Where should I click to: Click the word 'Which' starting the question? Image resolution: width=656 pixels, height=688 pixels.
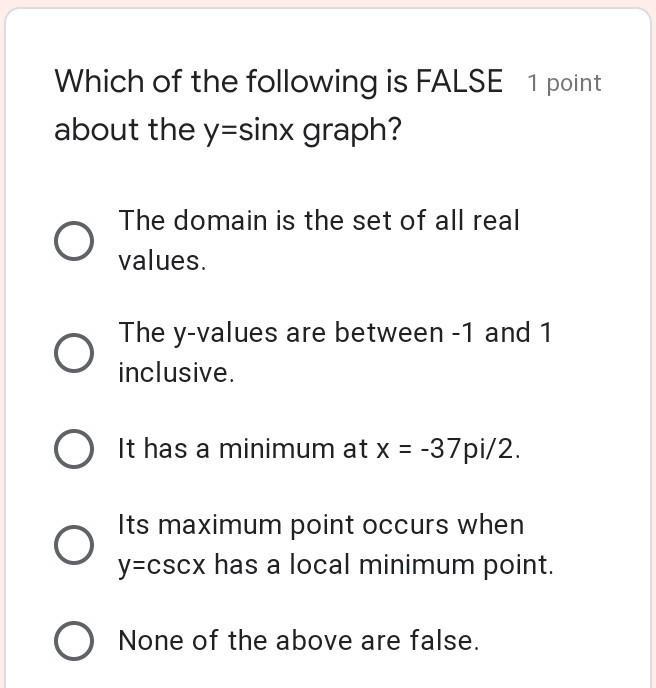click(x=99, y=81)
